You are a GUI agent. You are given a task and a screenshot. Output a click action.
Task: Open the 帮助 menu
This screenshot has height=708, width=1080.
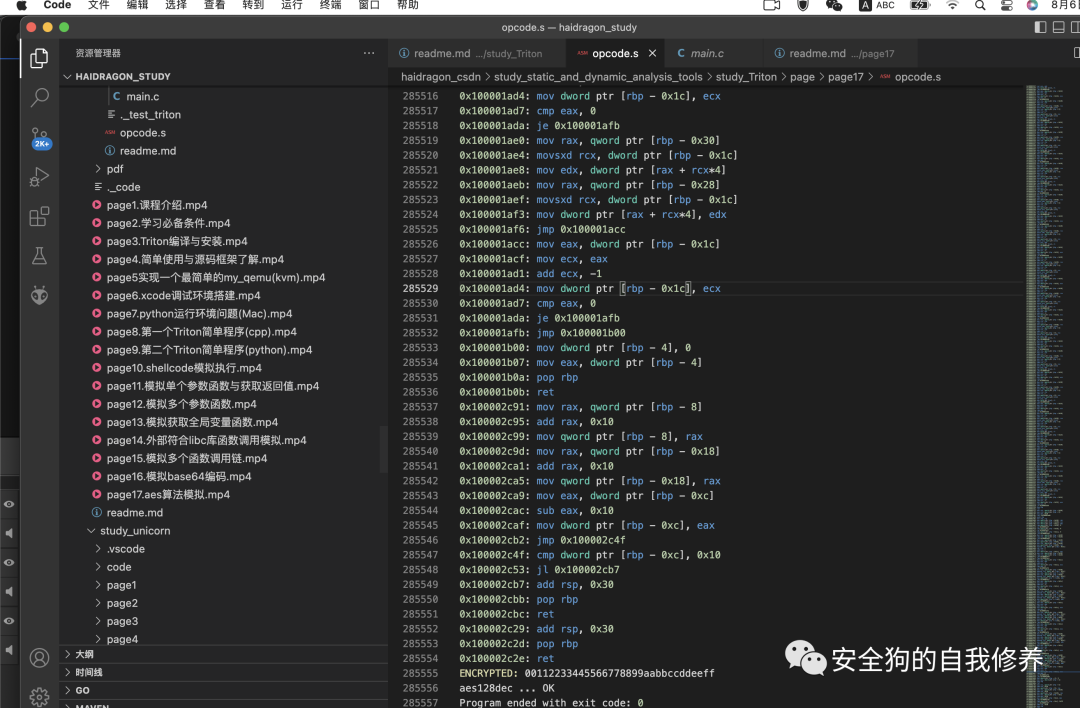407,5
